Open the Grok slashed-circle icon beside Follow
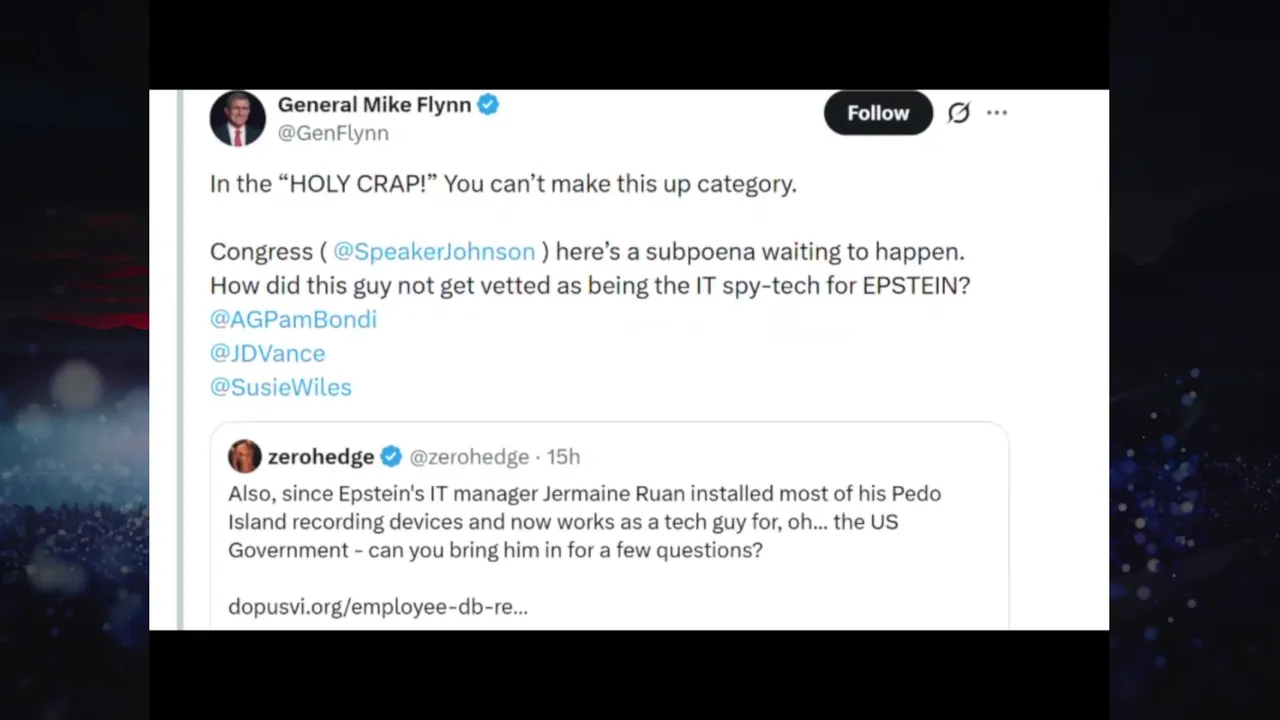The height and width of the screenshot is (720, 1280). click(x=958, y=113)
